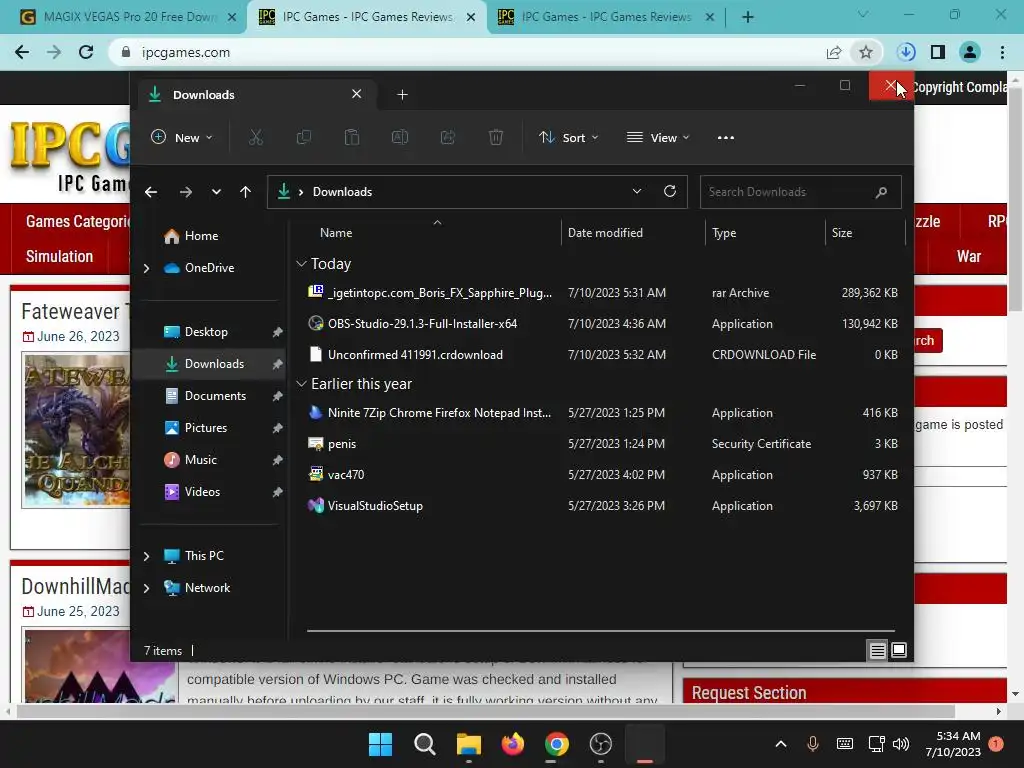
Task: Sort by Type column header
Action: coord(724,233)
